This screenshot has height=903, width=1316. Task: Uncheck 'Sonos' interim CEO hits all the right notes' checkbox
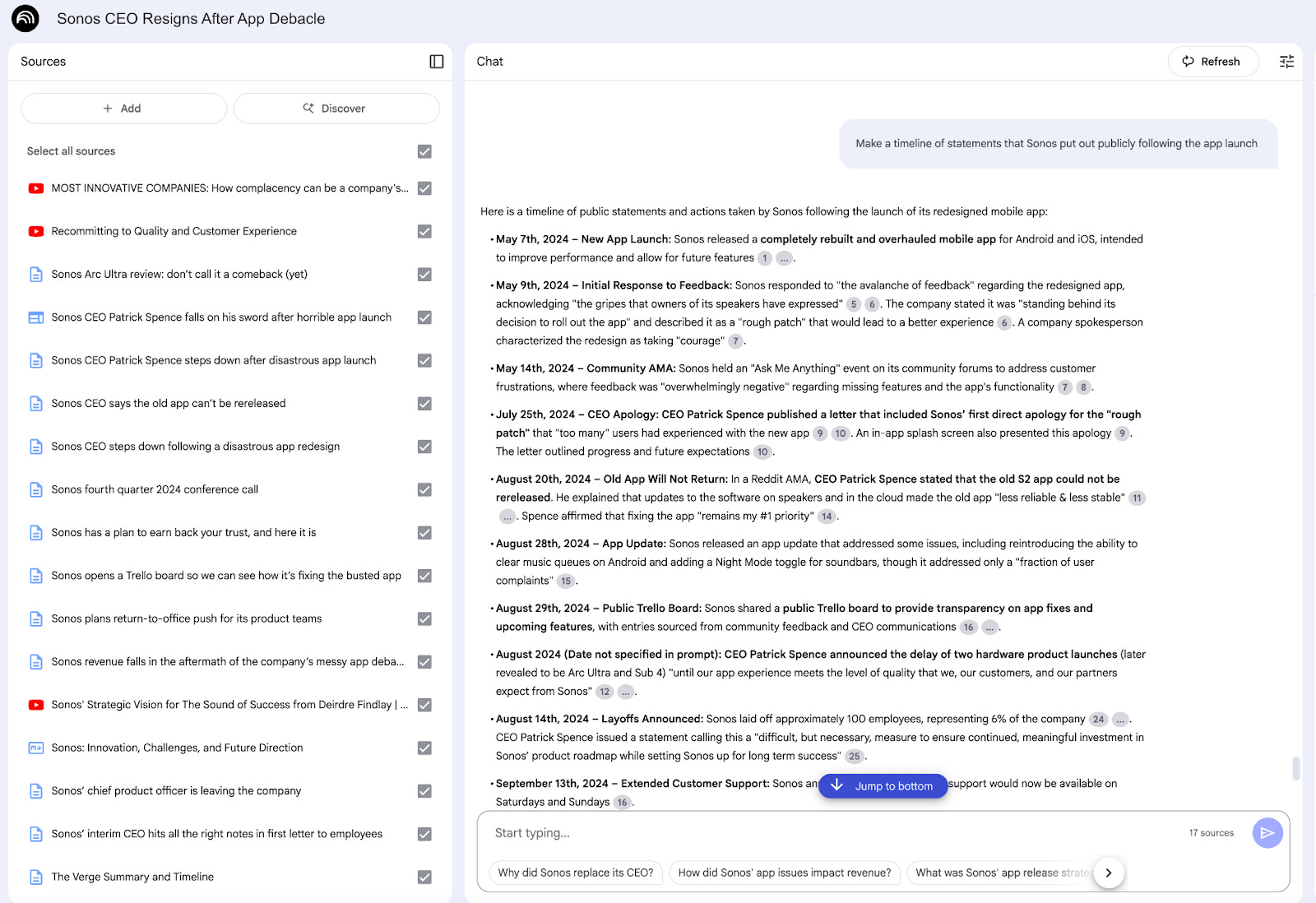[424, 834]
